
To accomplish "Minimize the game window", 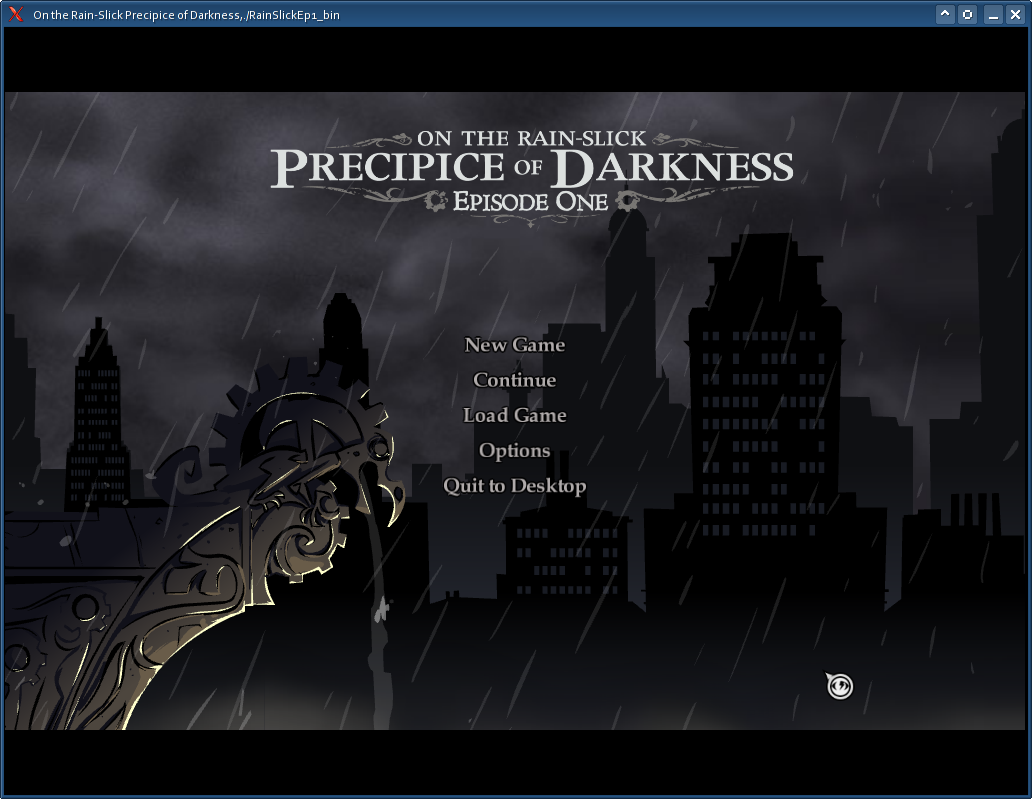I will [x=993, y=14].
